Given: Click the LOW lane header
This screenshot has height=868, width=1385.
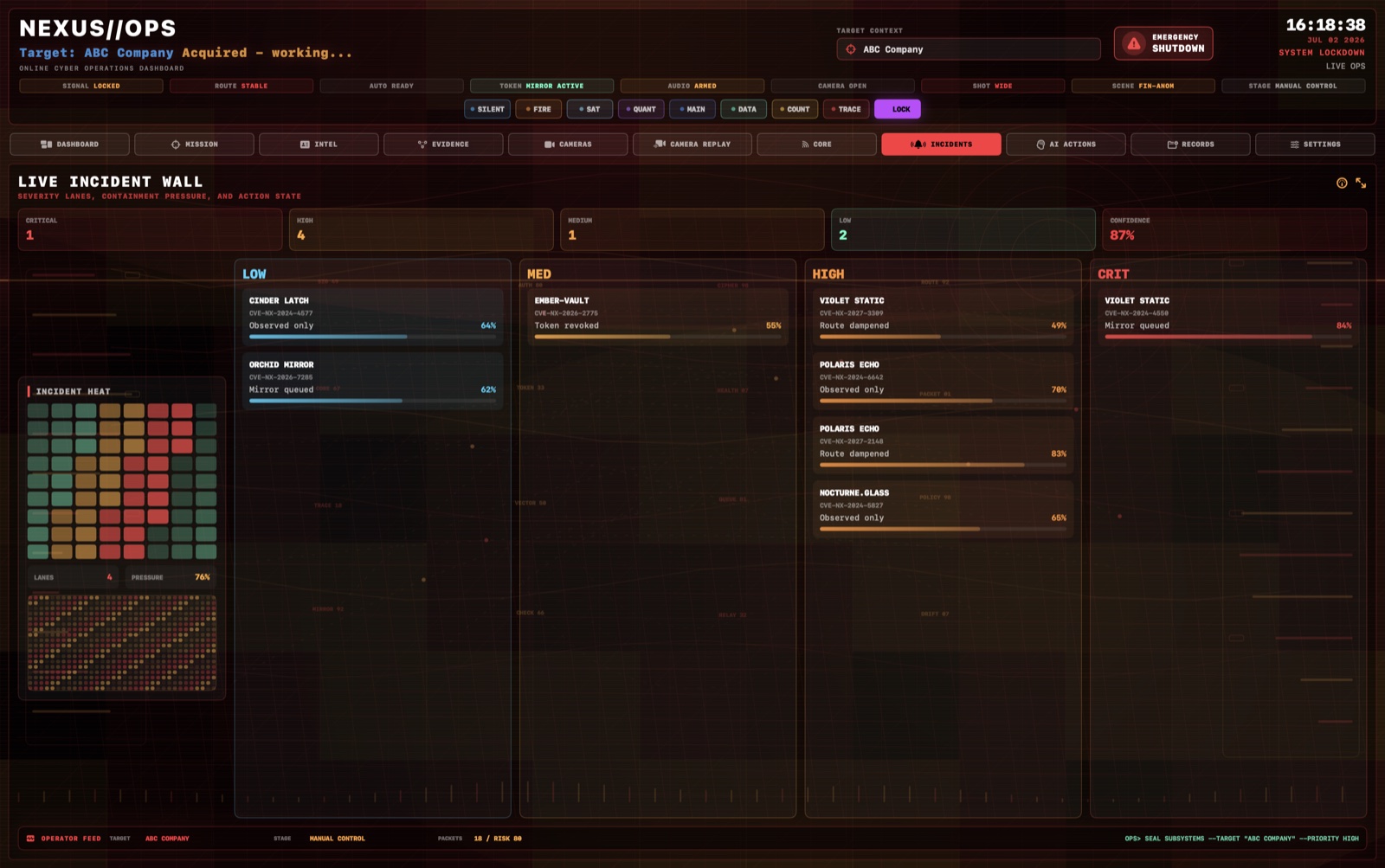Looking at the screenshot, I should point(254,274).
